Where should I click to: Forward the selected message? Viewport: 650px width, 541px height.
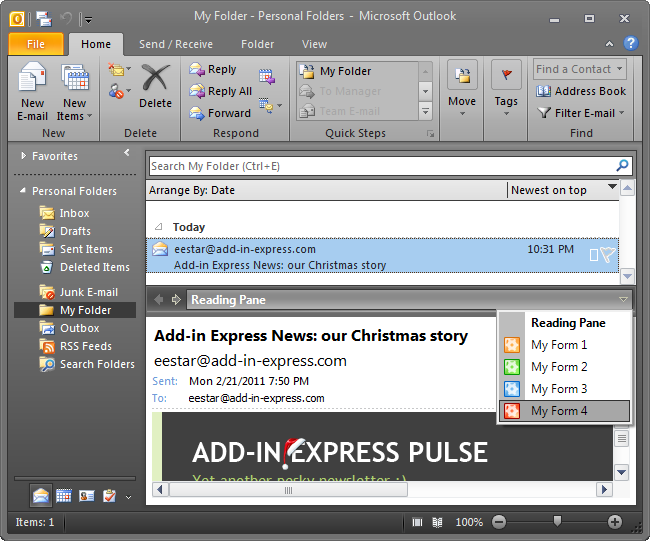(220, 113)
